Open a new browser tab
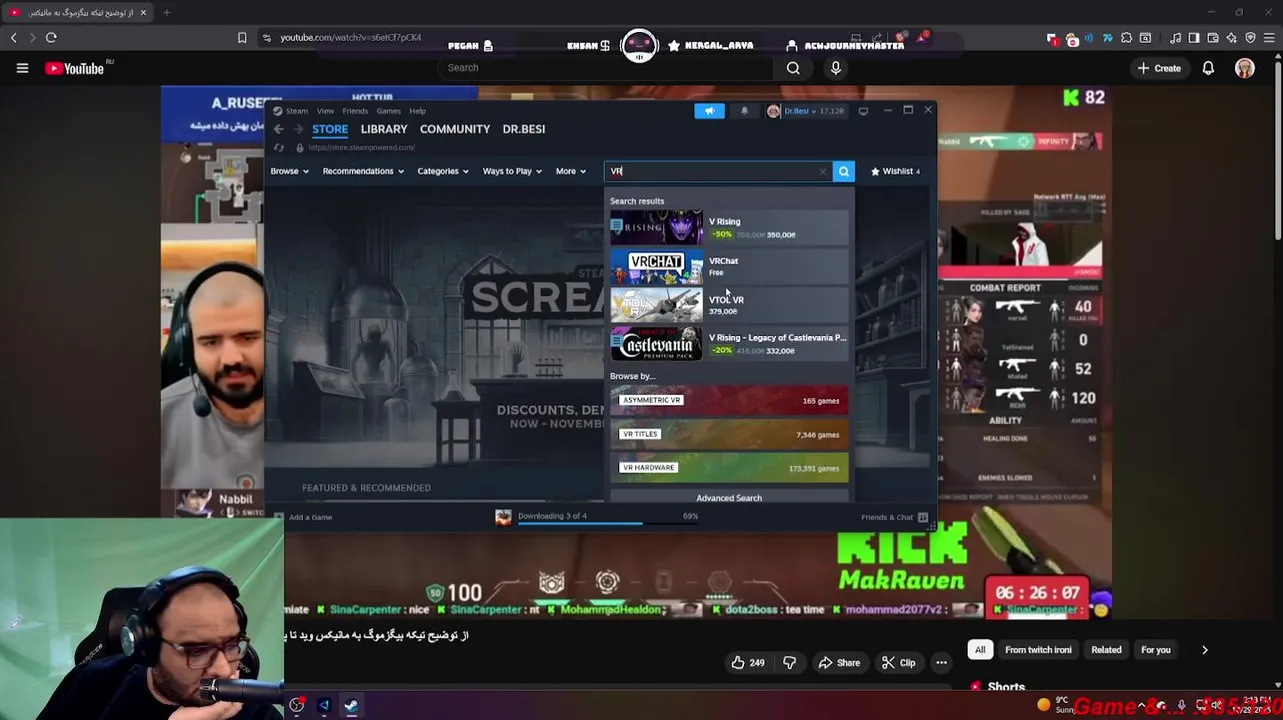1283x720 pixels. point(166,12)
